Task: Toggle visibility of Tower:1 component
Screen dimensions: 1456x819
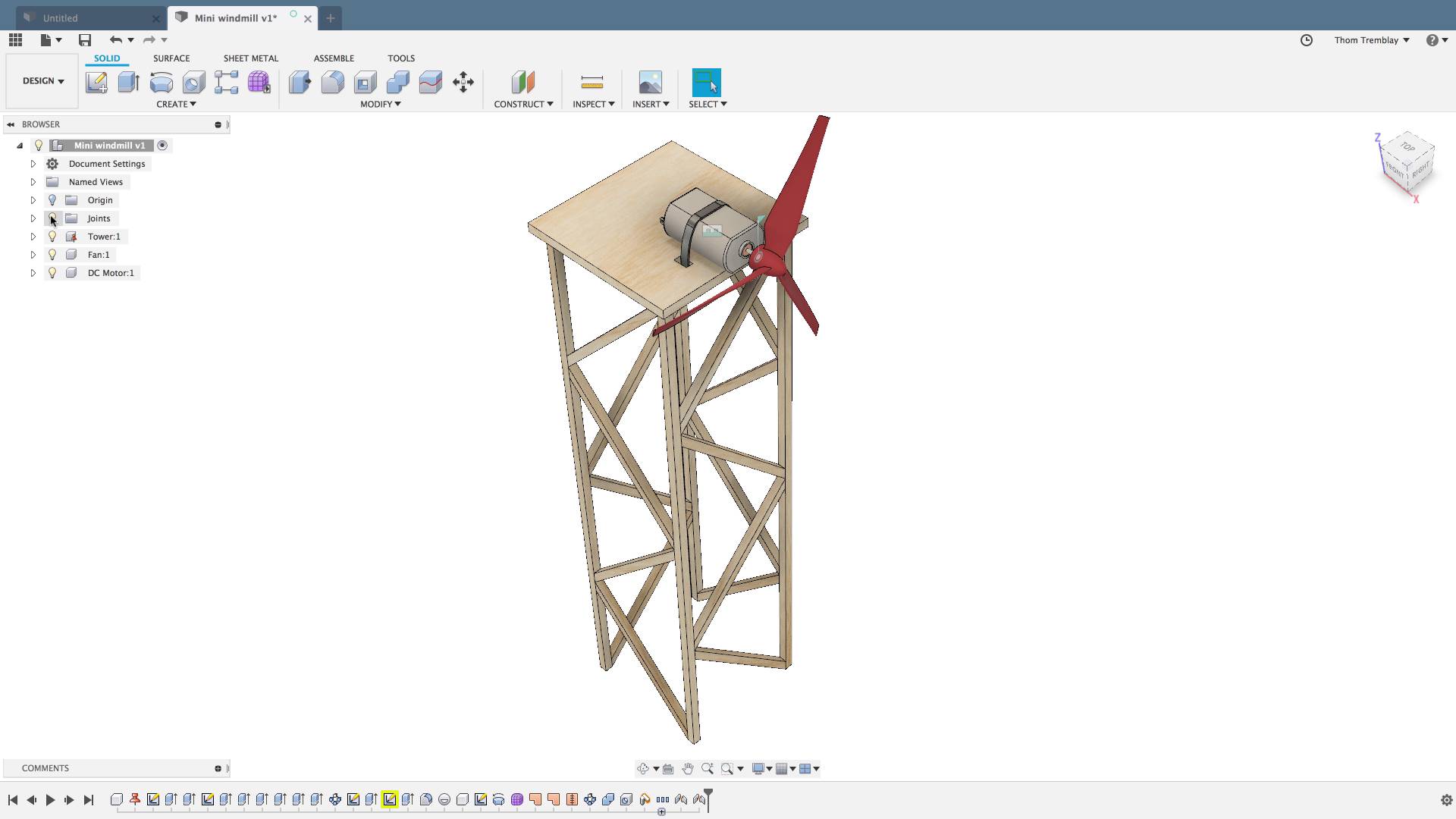Action: [51, 236]
